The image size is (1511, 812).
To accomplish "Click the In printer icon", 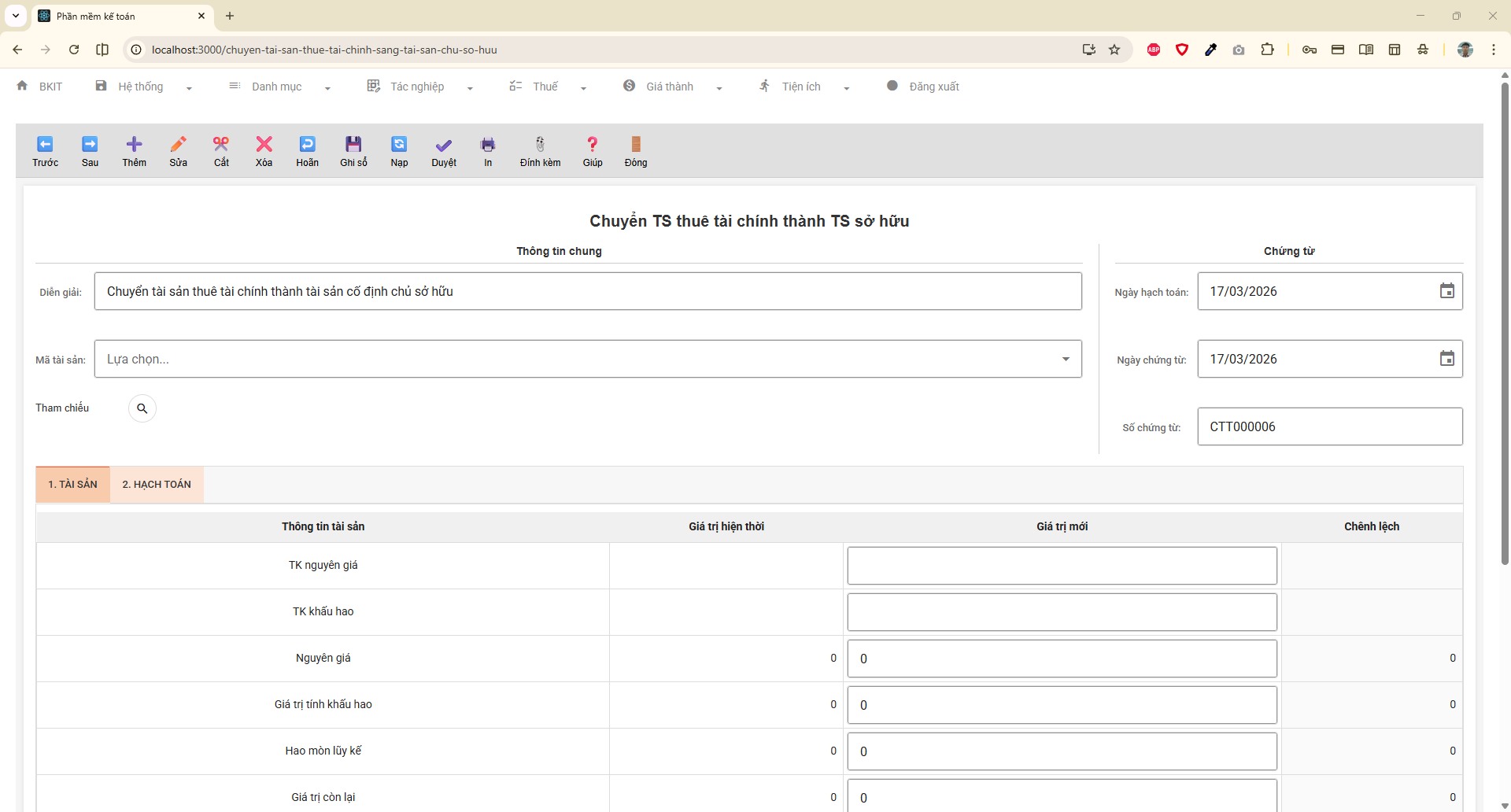I will [x=488, y=145].
